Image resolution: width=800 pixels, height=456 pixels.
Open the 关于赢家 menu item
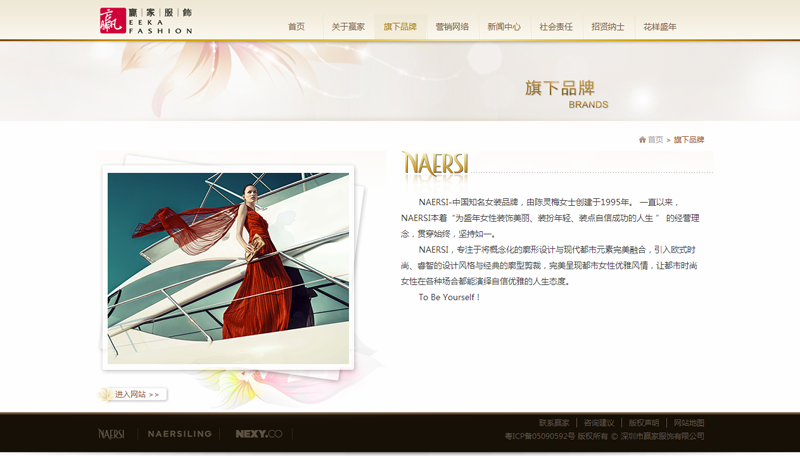(348, 27)
